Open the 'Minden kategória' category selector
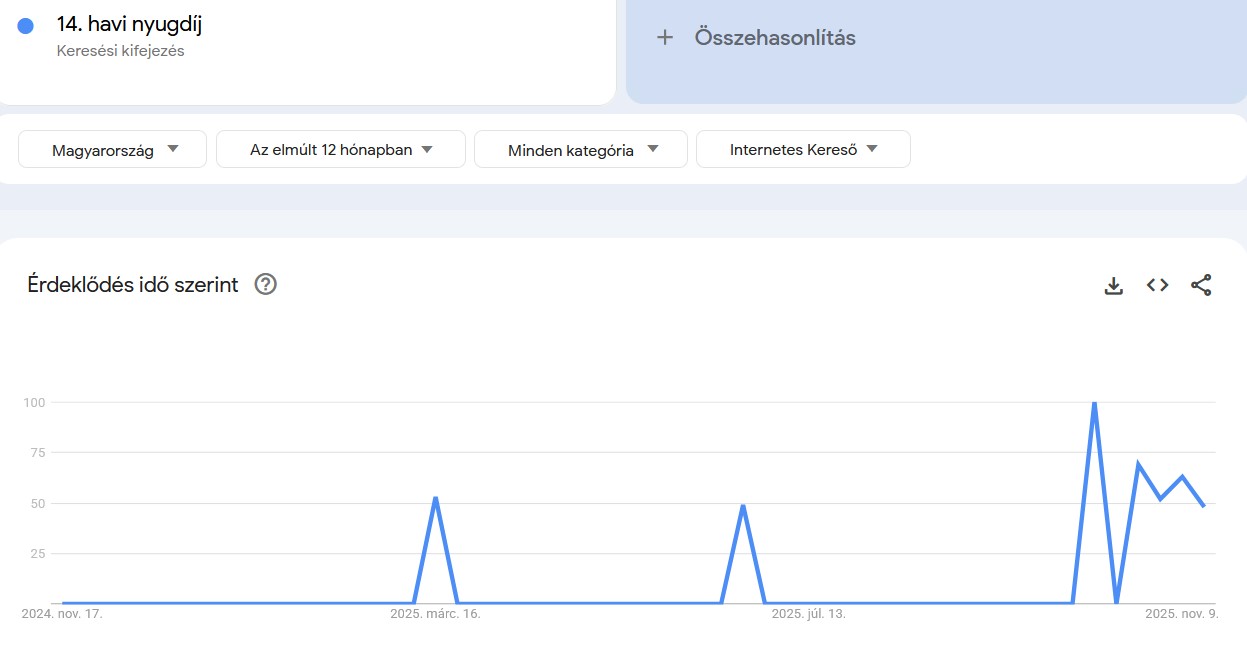 click(580, 148)
